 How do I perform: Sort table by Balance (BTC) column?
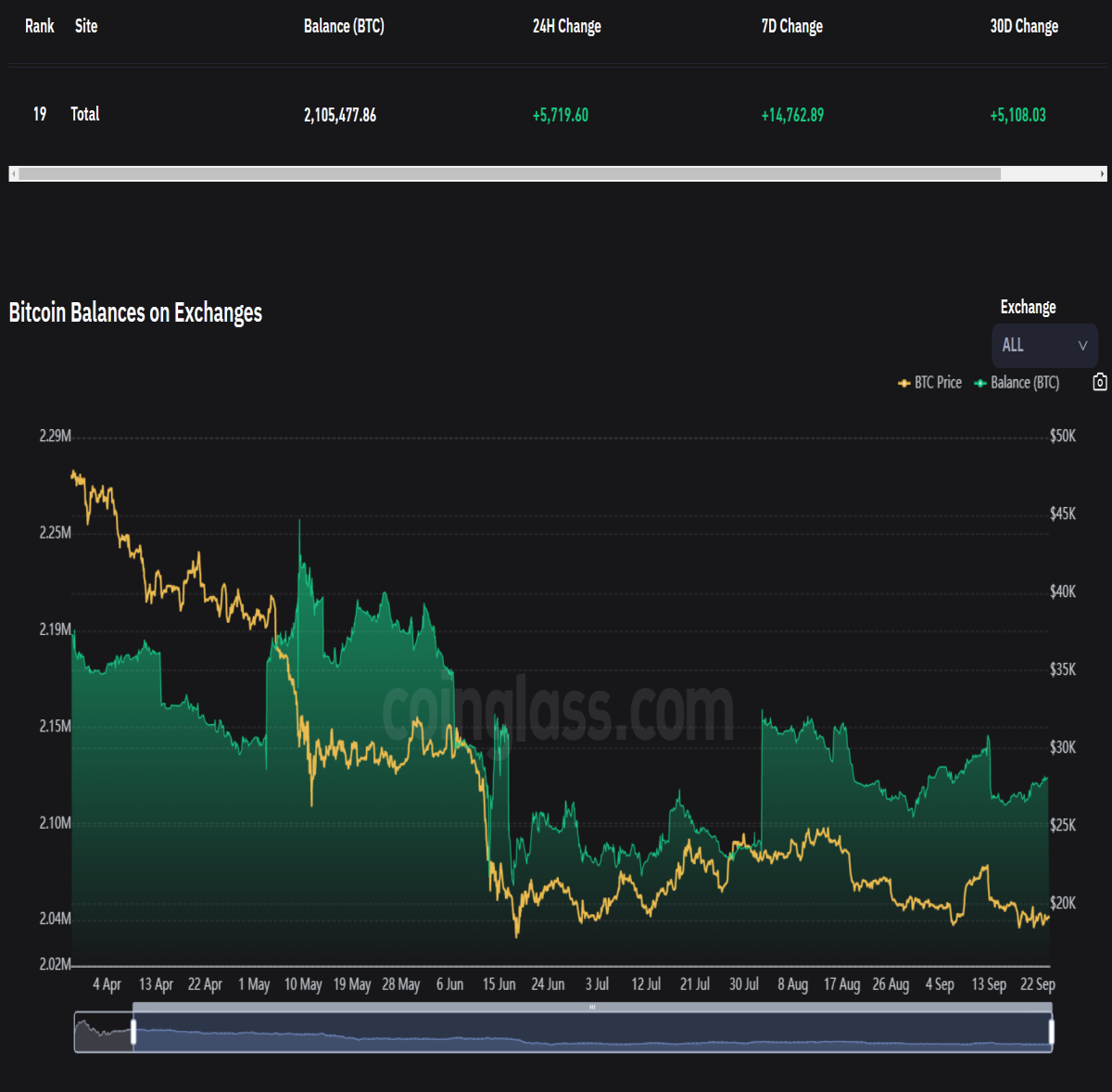click(344, 26)
